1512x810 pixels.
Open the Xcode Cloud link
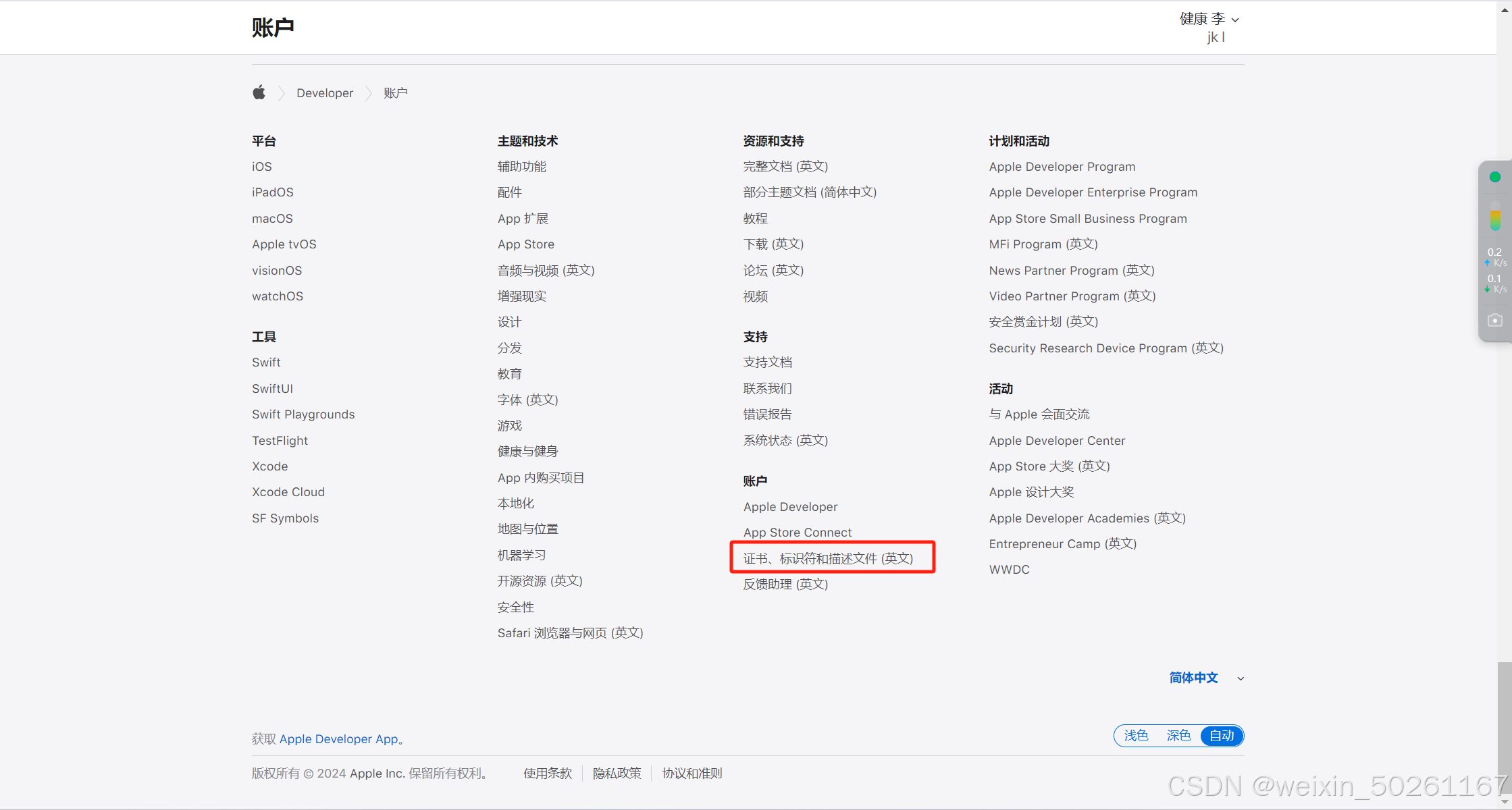point(288,492)
